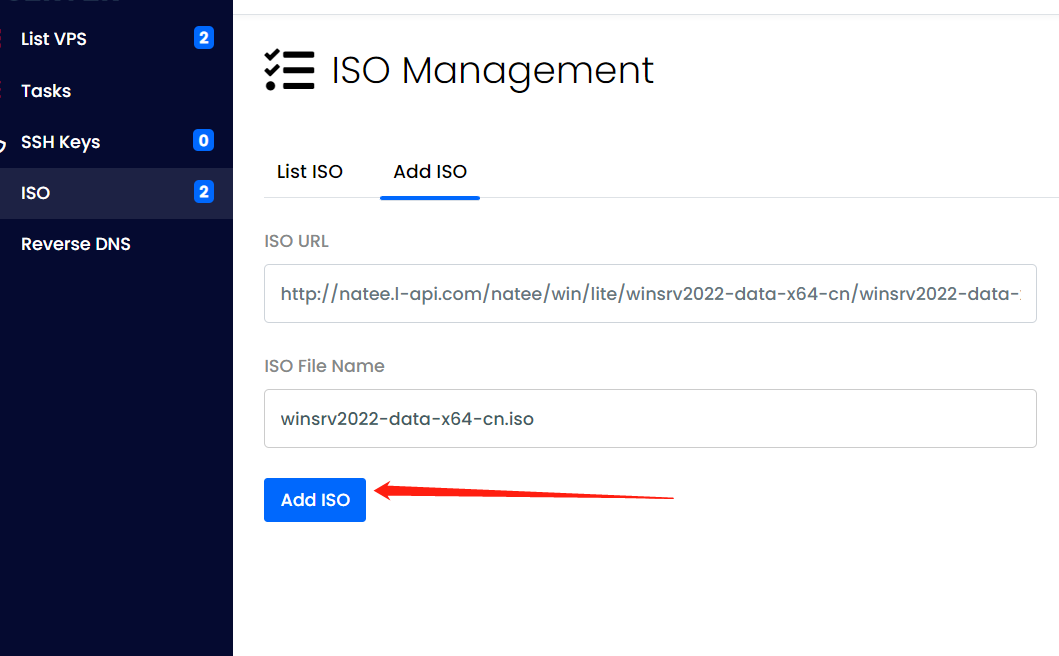Select the Add ISO tab
This screenshot has height=656, width=1059.
430,172
